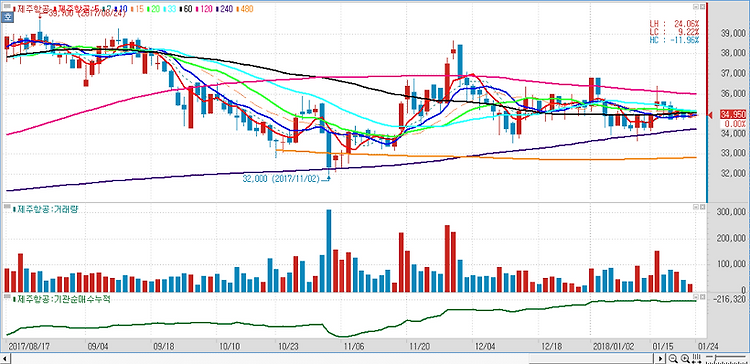Select the 240 moving average legend
The width and height of the screenshot is (750, 364).
pyautogui.click(x=224, y=9)
